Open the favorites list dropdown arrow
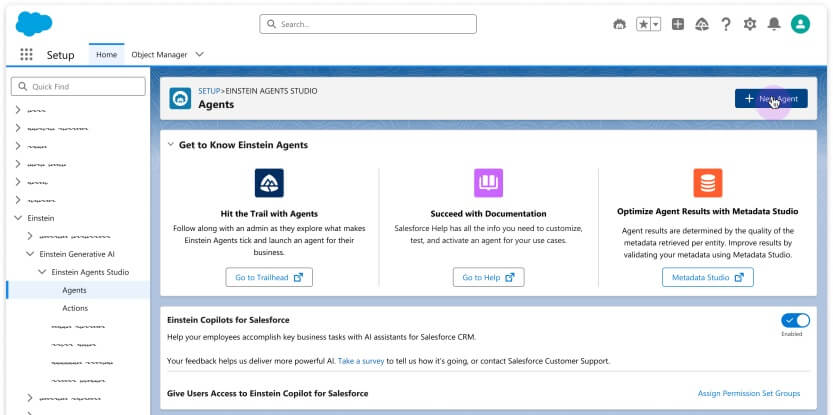This screenshot has width=833, height=415. [x=656, y=24]
